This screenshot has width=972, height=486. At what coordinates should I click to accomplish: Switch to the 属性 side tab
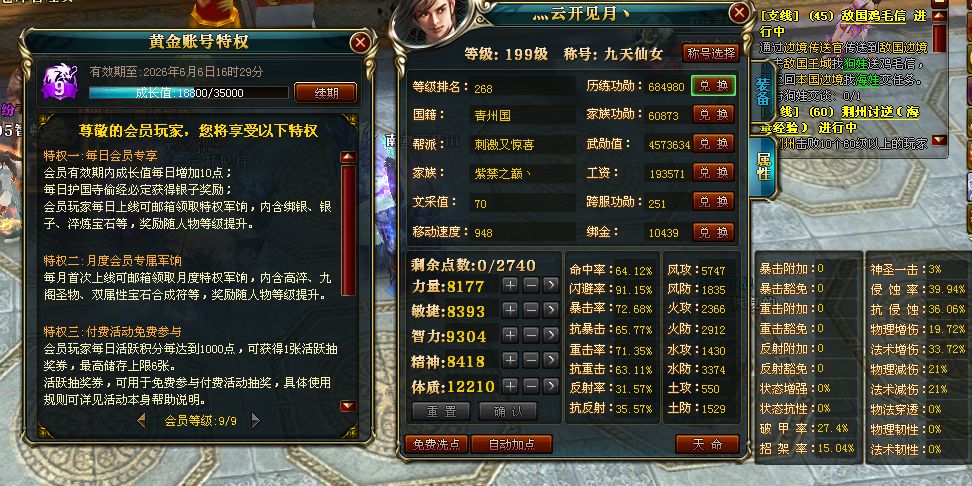click(x=763, y=167)
